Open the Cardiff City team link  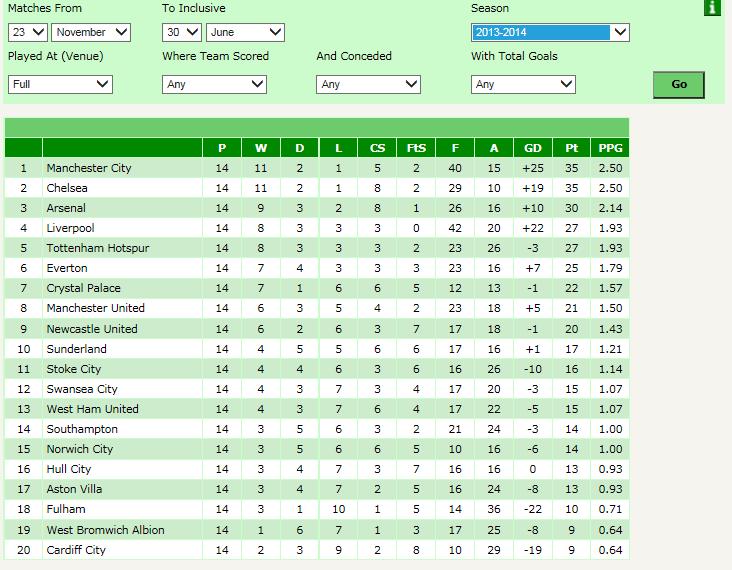(76, 550)
